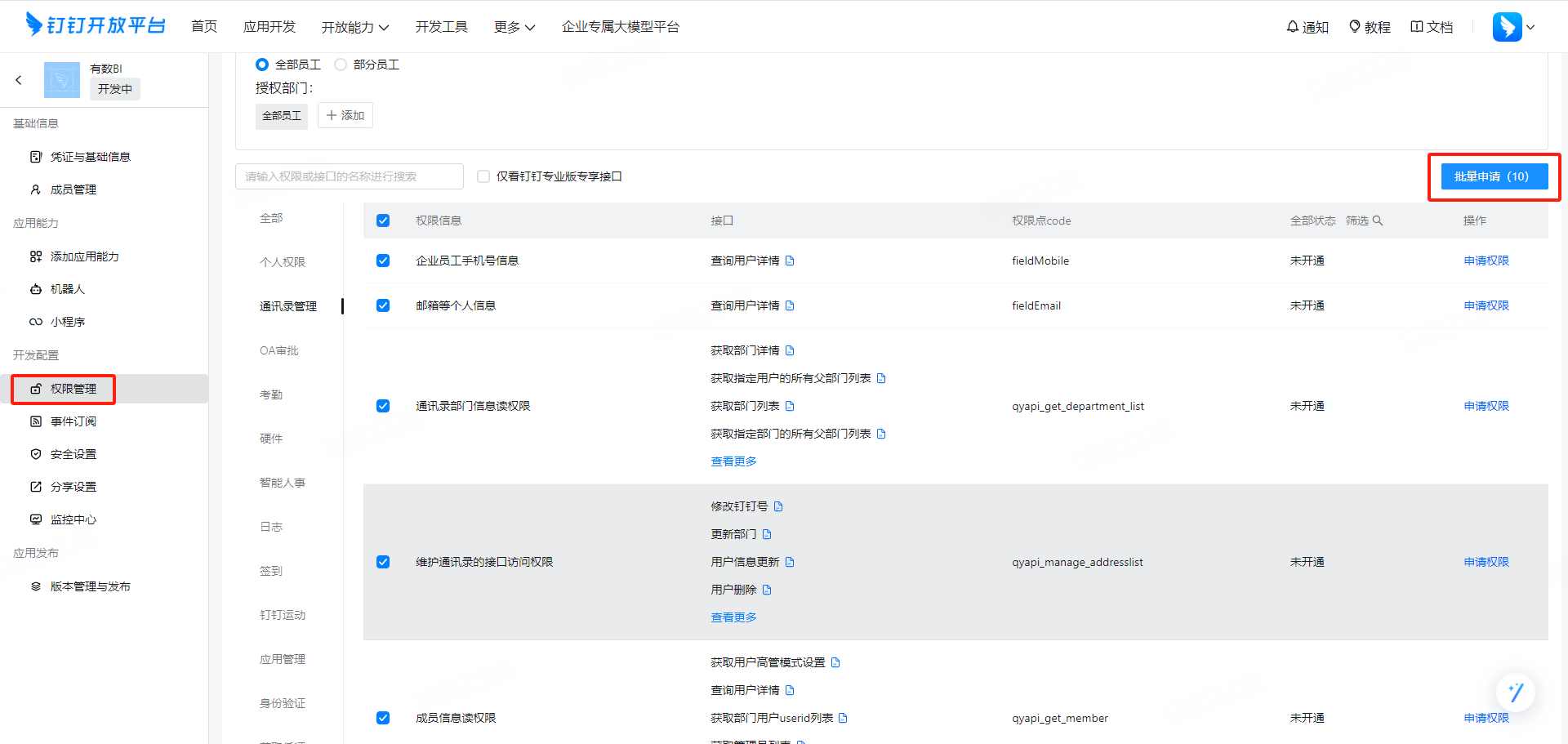Open 事件订阅 in the sidebar

tap(73, 421)
